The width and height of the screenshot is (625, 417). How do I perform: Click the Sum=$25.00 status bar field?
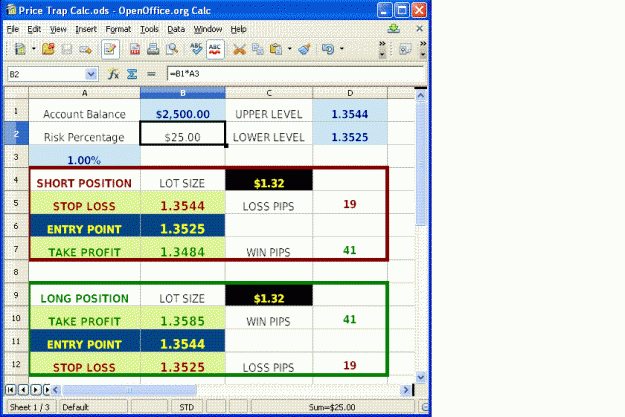click(x=332, y=407)
